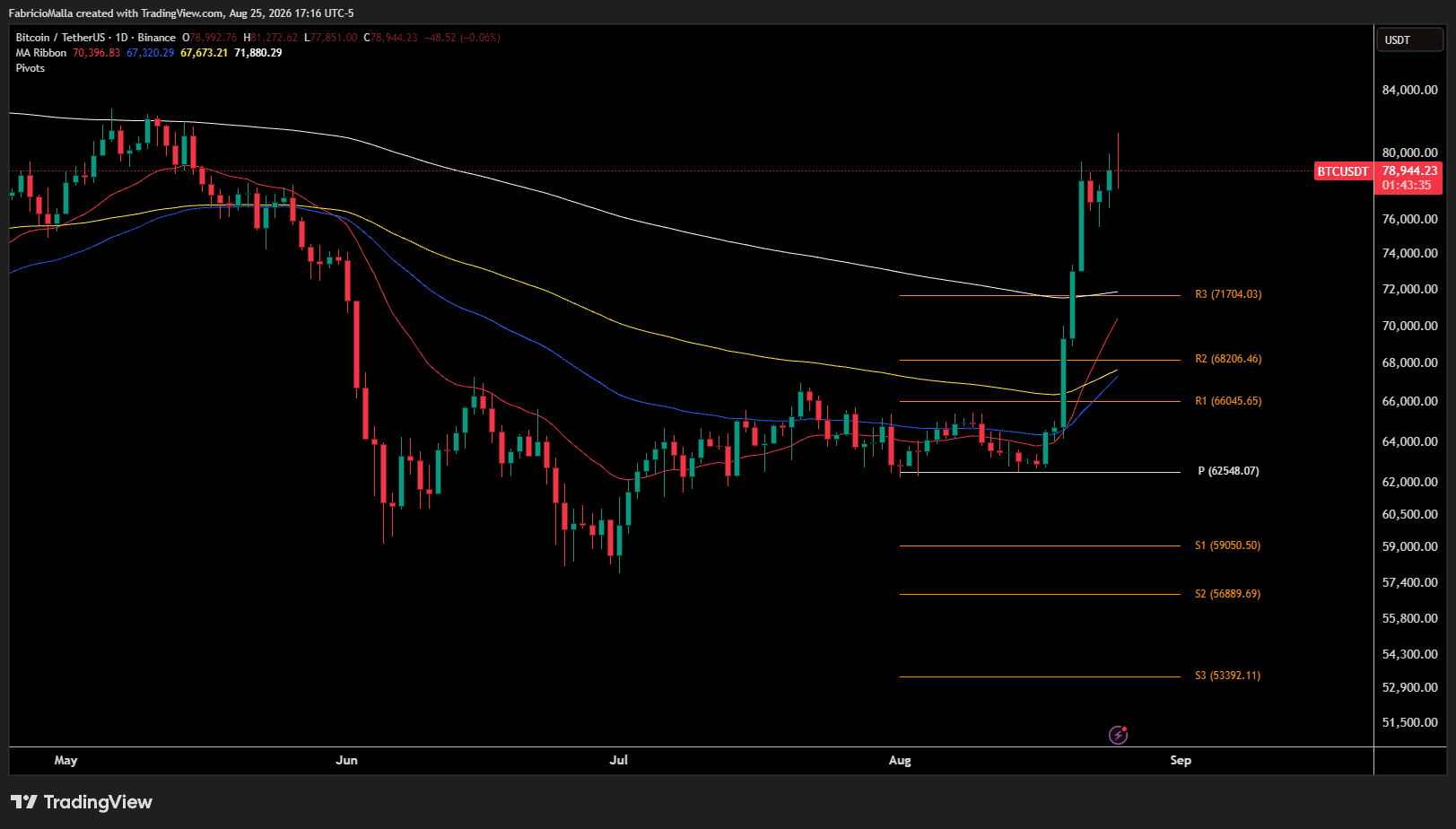Click the 66,000.00 price axis label
Viewport: 1456px width, 829px height.
point(1409,401)
